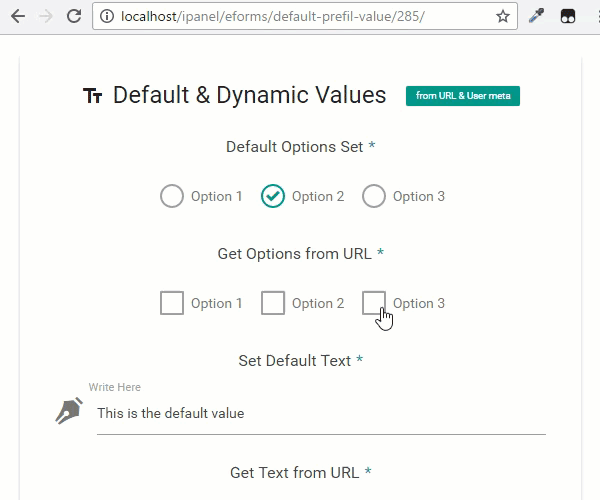Click the Tt typography icon beside heading

93,96
